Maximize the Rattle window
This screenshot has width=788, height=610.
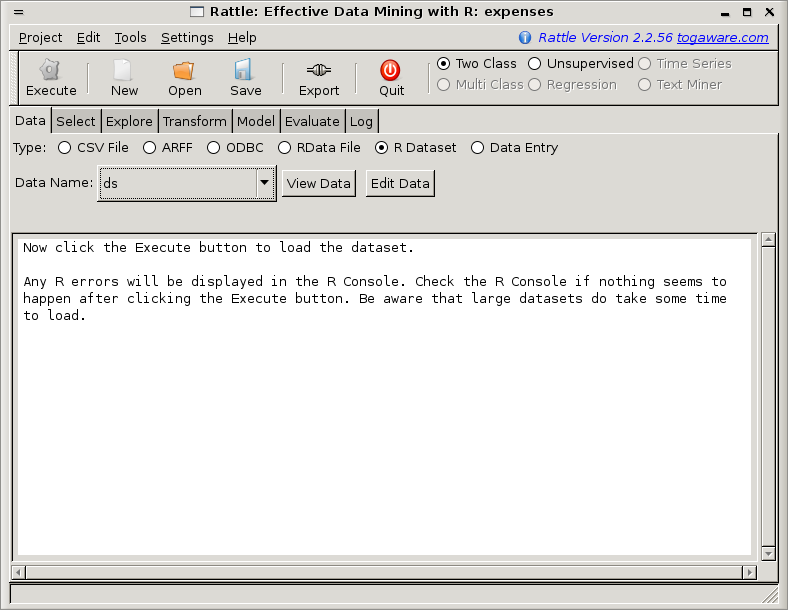pos(747,12)
